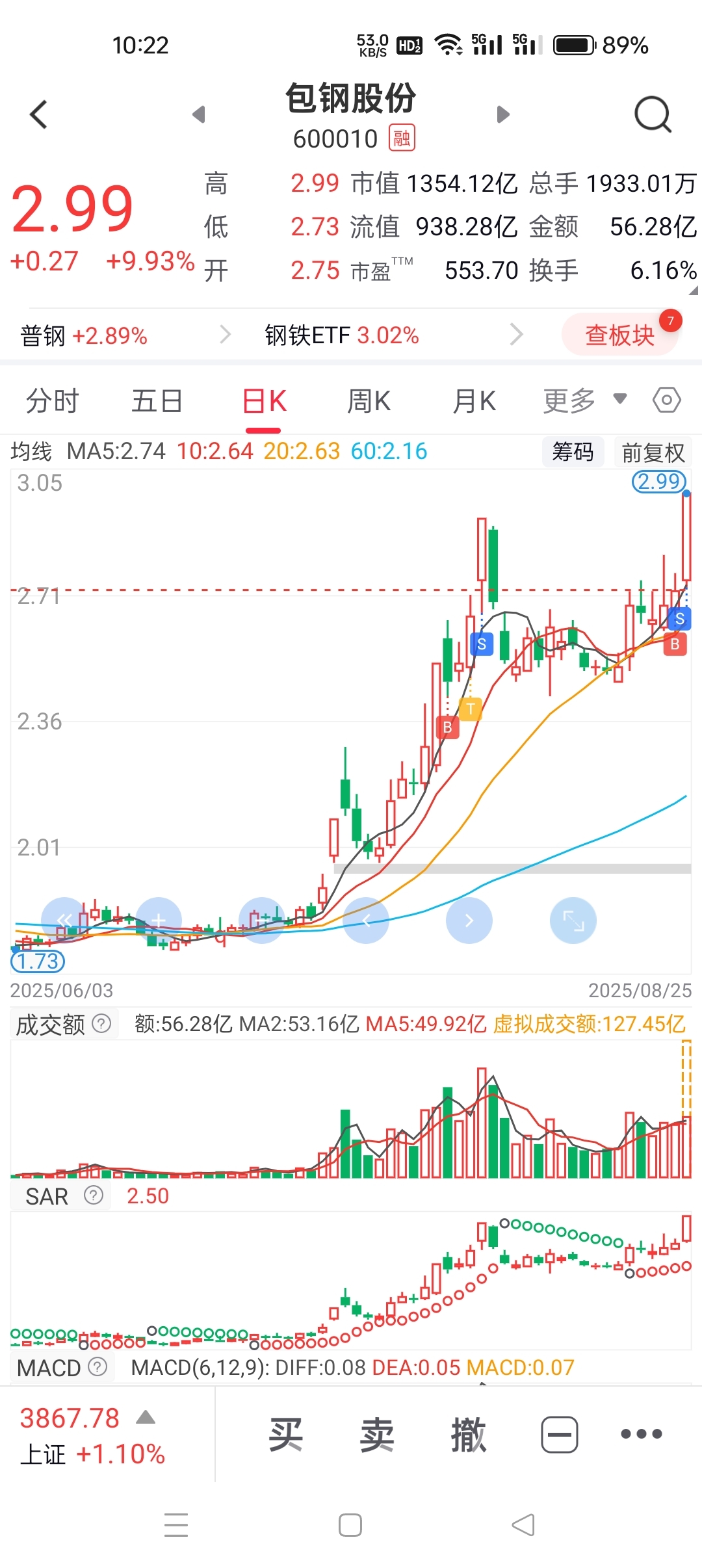Image resolution: width=702 pixels, height=1568 pixels.
Task: Tap the stock name 包钢股份
Action: (x=351, y=98)
